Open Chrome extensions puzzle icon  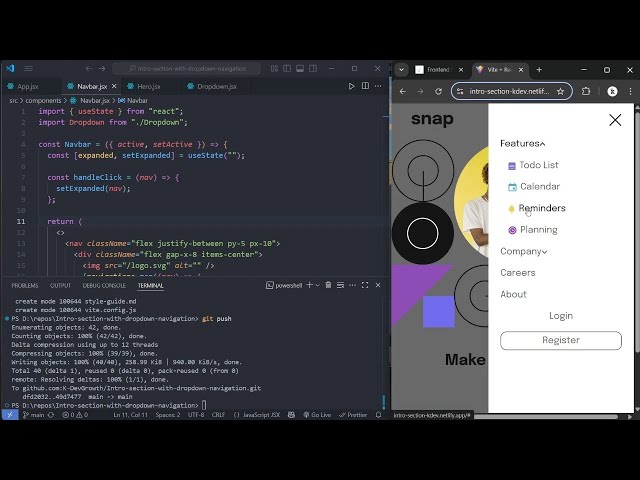pos(586,91)
